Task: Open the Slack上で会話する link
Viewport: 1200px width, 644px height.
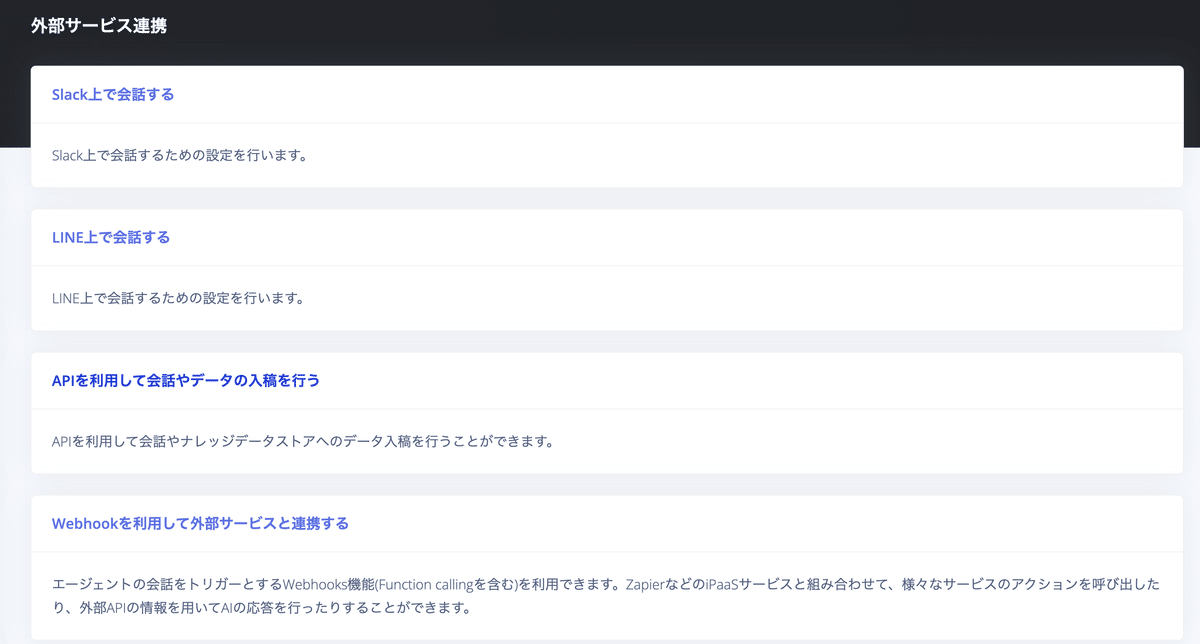Action: pyautogui.click(x=113, y=95)
